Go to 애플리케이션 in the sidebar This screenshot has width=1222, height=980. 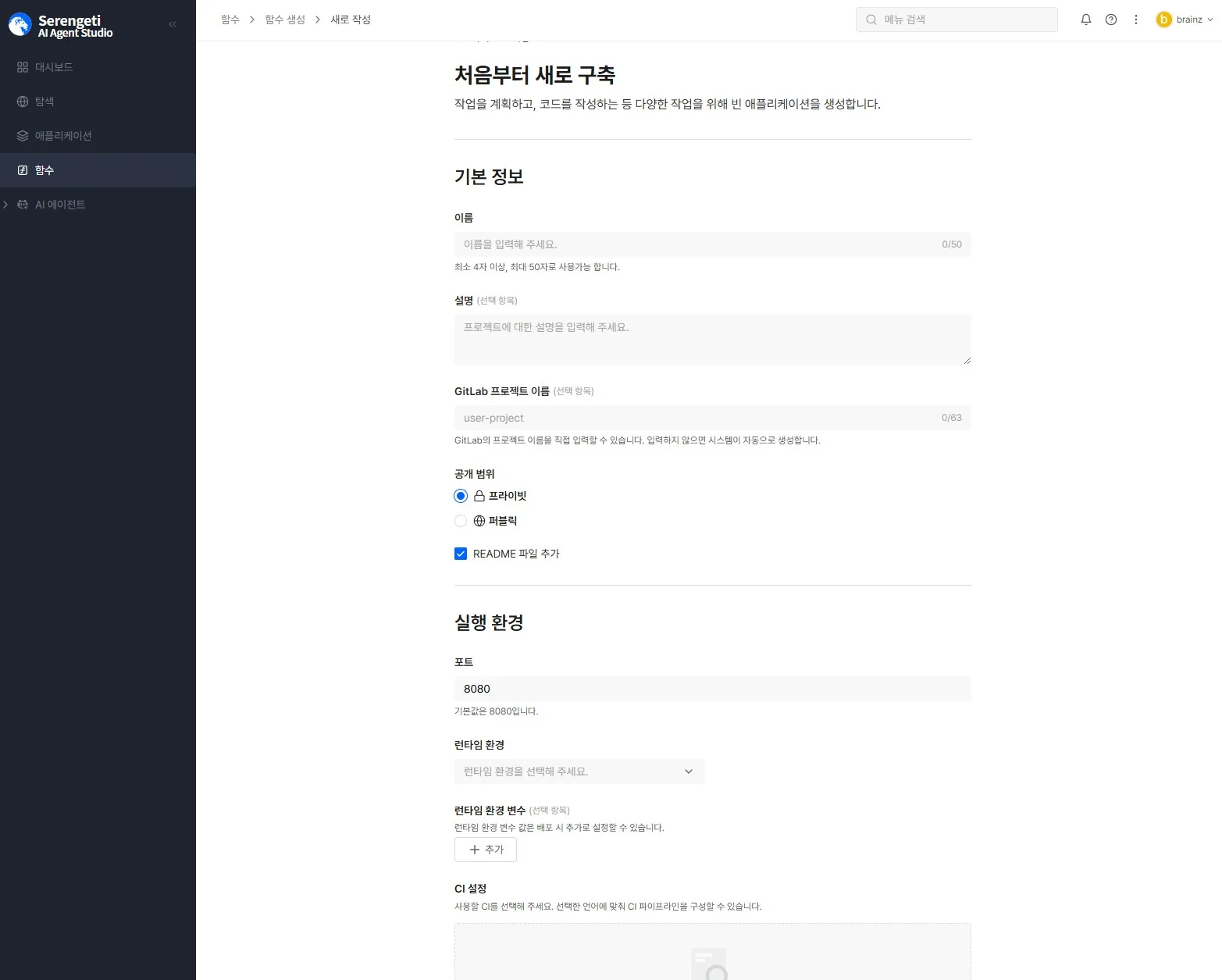click(x=62, y=136)
